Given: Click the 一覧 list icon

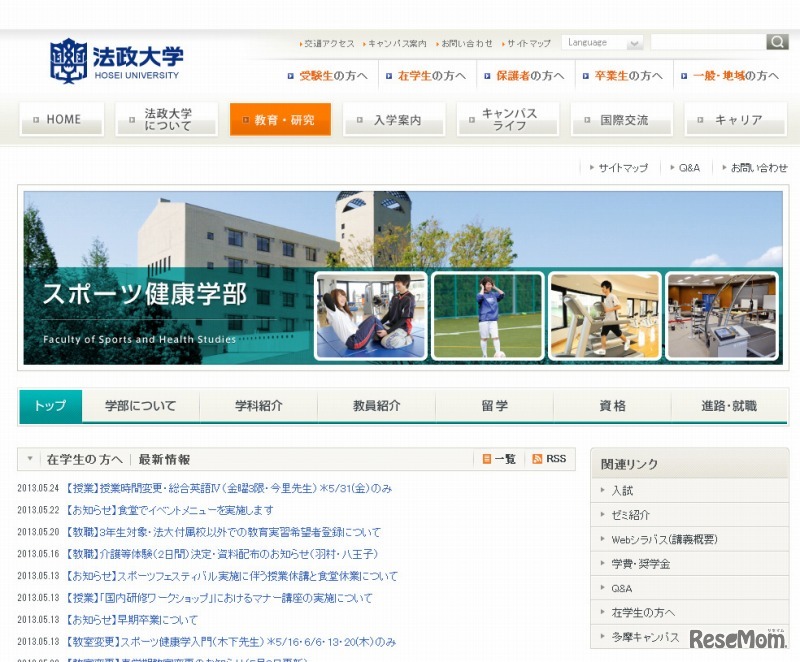Looking at the screenshot, I should pos(489,458).
